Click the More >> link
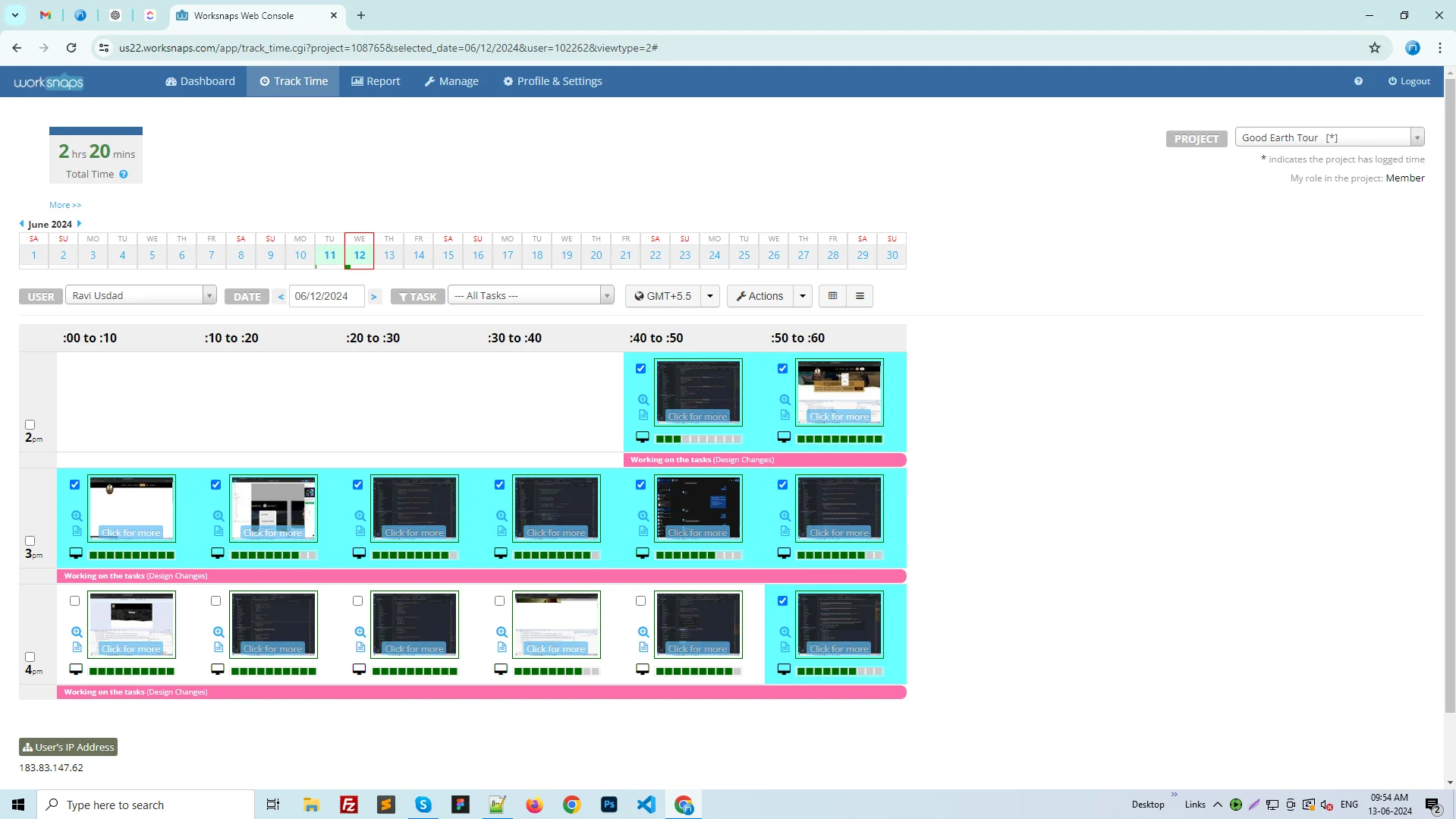 65,205
